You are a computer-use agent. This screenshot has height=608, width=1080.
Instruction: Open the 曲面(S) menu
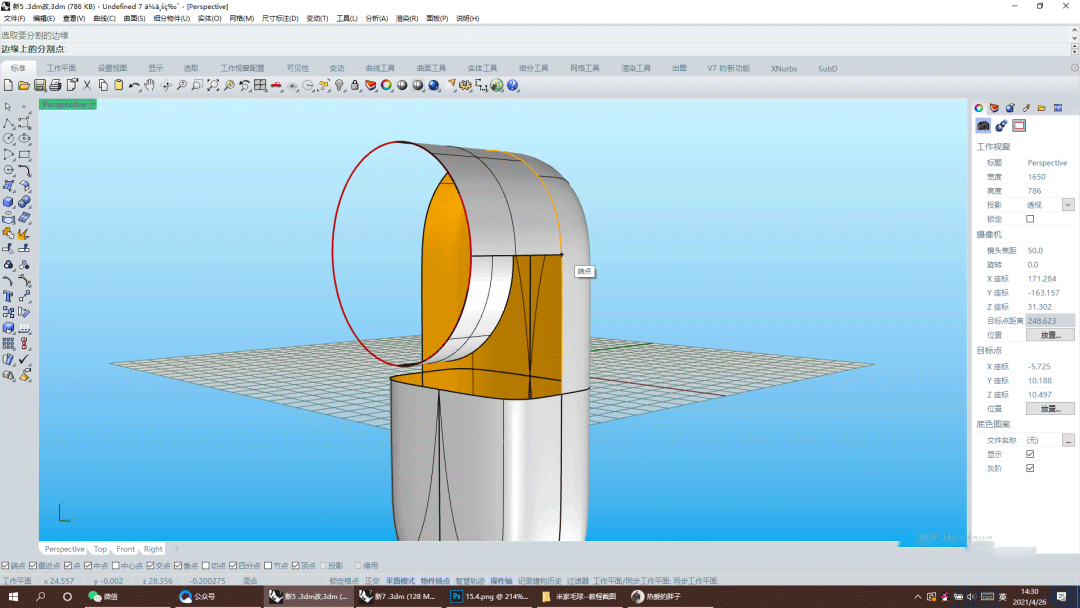coord(134,19)
